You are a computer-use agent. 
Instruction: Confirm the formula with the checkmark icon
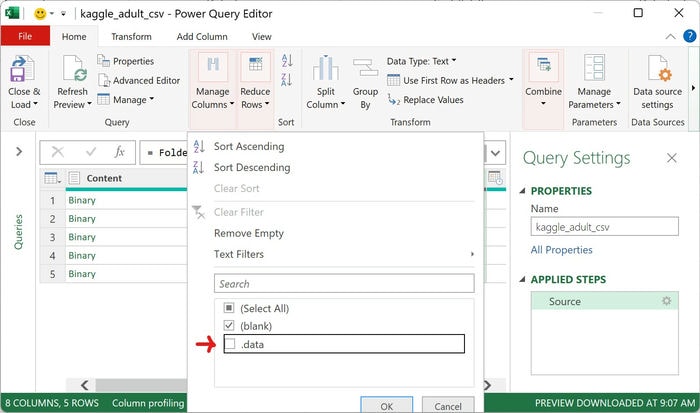pyautogui.click(x=91, y=152)
